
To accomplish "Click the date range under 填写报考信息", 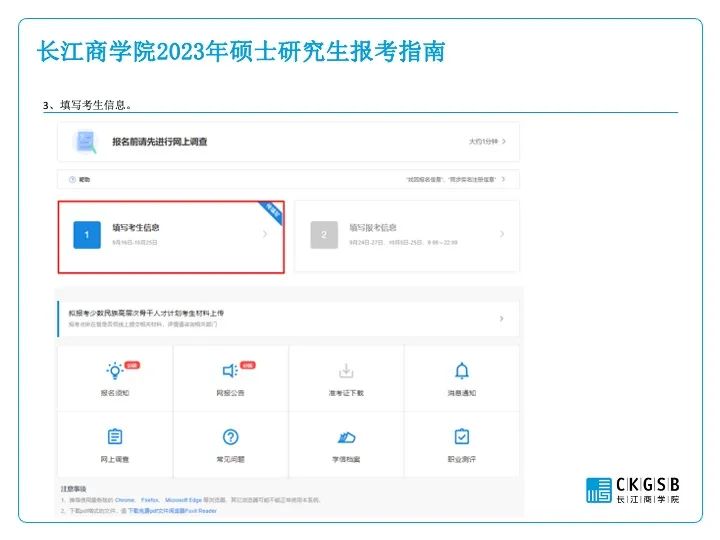I will tap(404, 242).
